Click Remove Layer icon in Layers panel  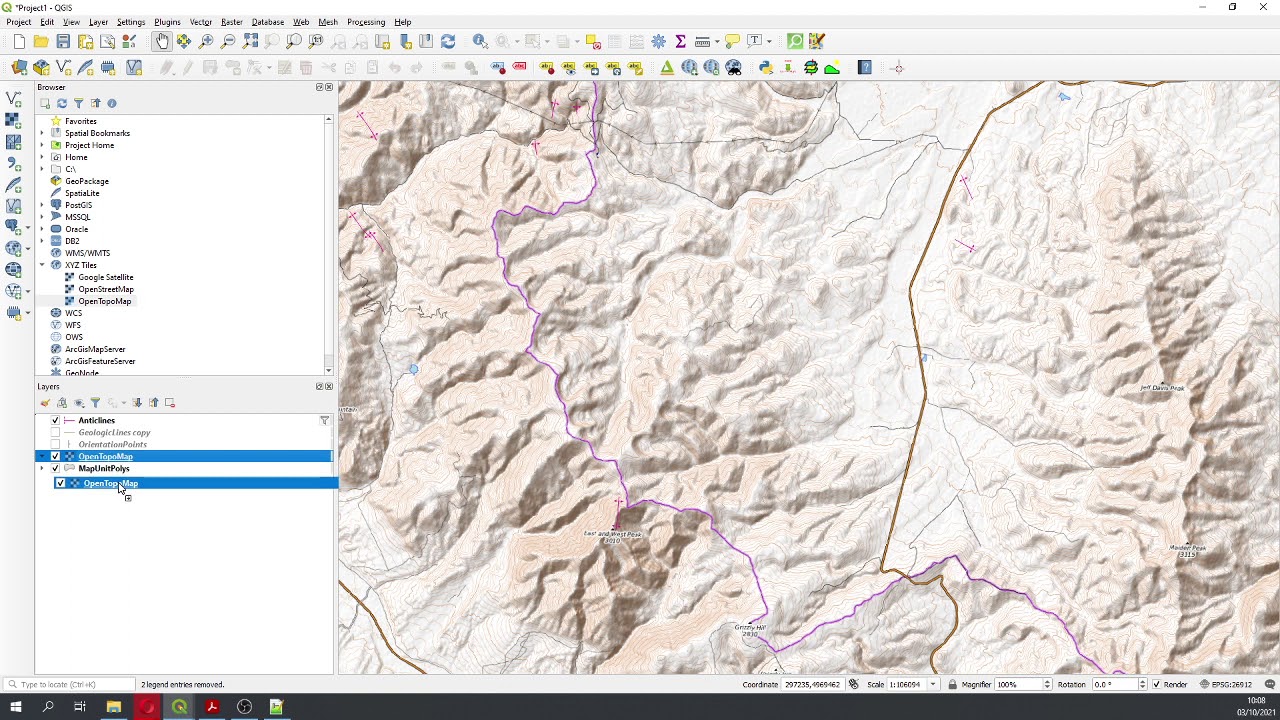pos(170,403)
